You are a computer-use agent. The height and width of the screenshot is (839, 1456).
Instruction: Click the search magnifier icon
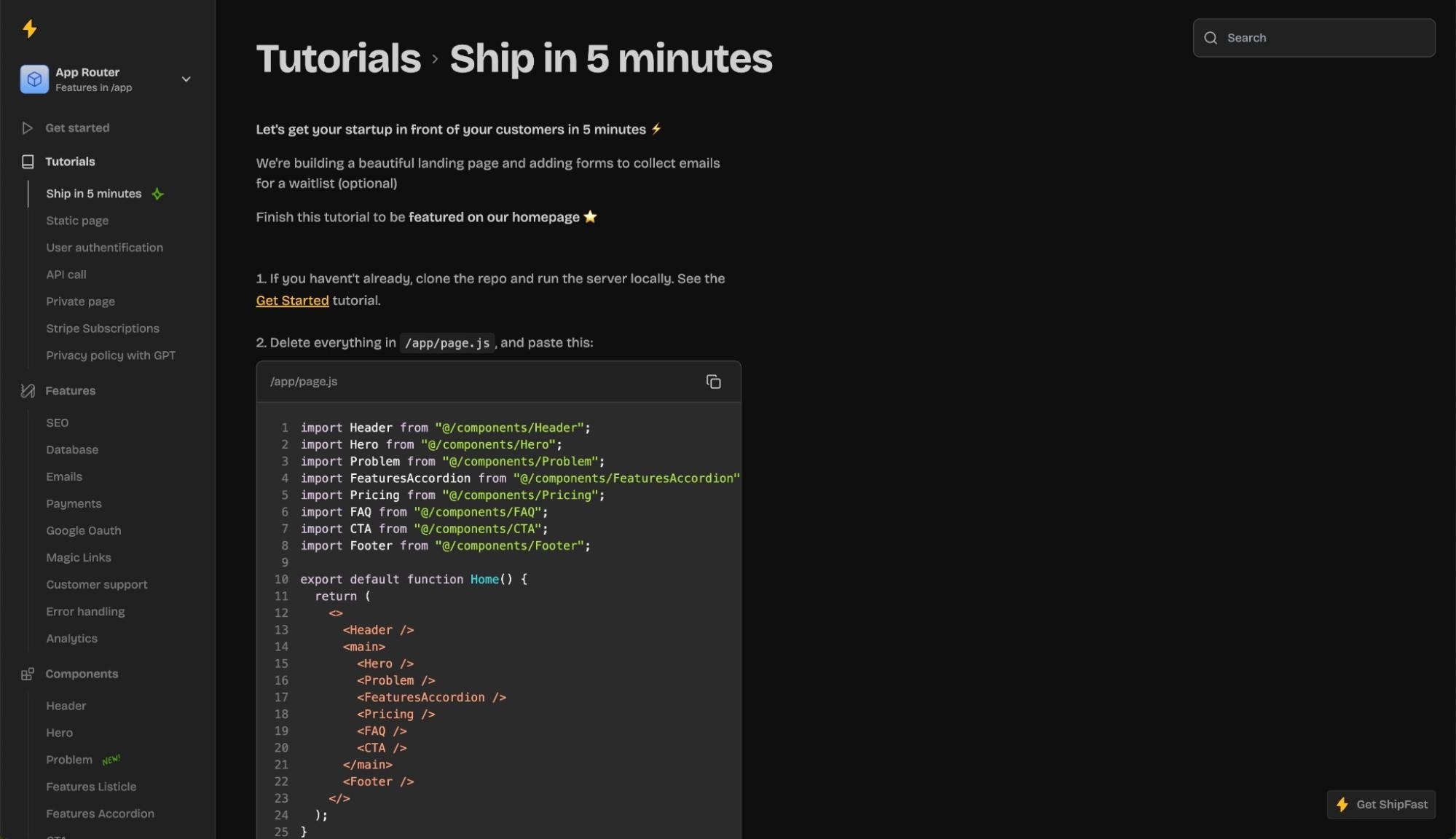pos(1211,38)
